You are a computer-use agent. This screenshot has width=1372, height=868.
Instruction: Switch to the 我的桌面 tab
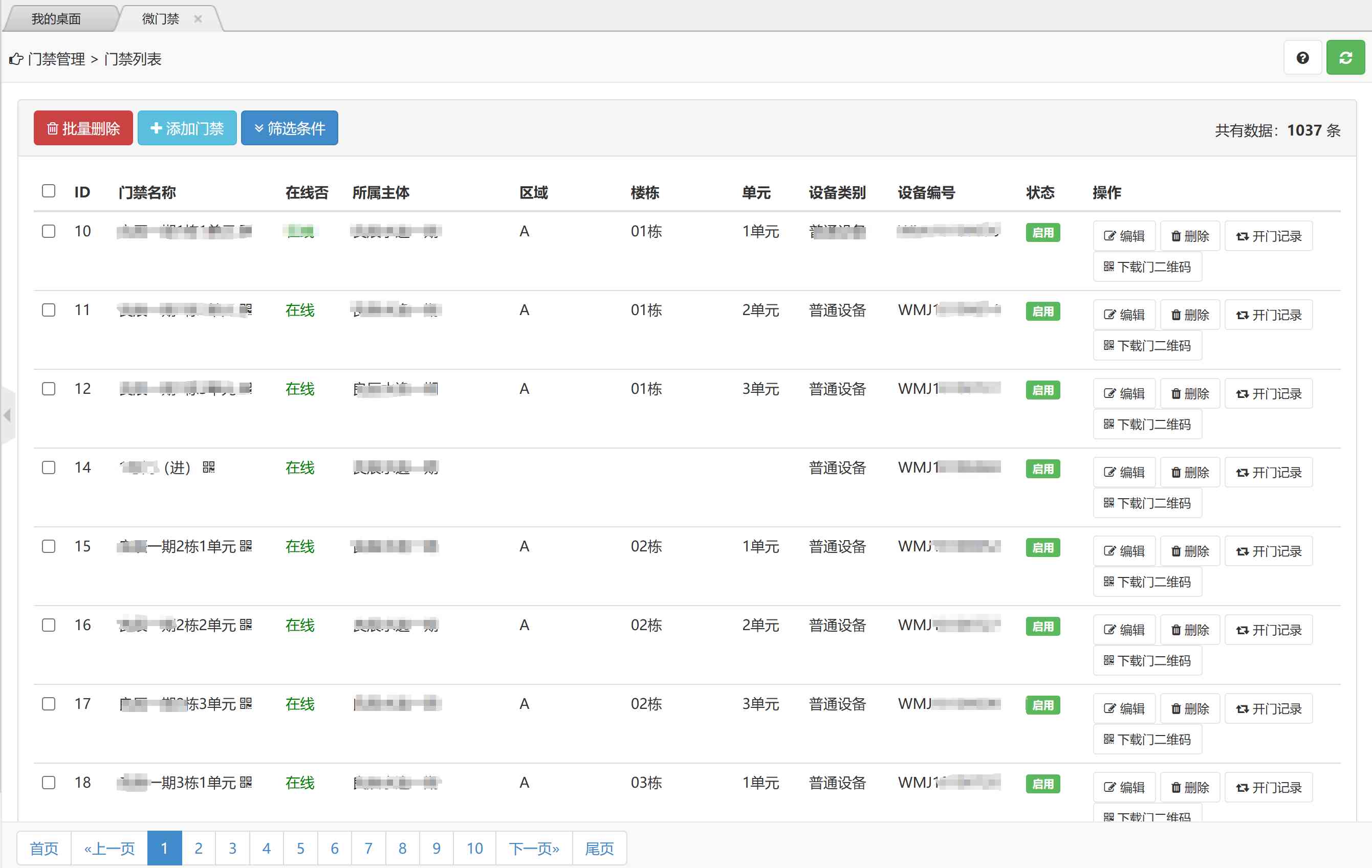point(56,19)
